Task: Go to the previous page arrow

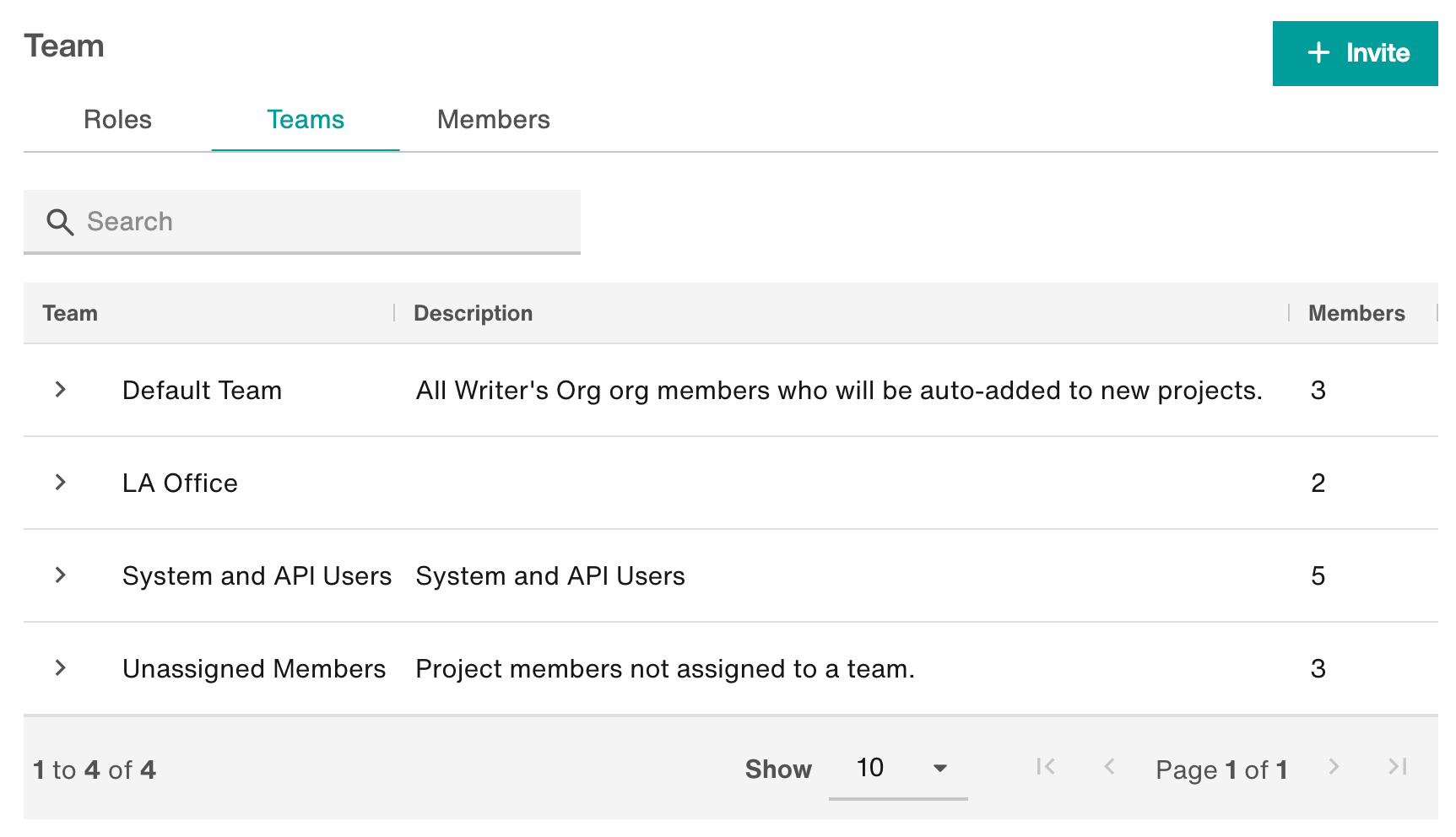Action: click(1110, 767)
